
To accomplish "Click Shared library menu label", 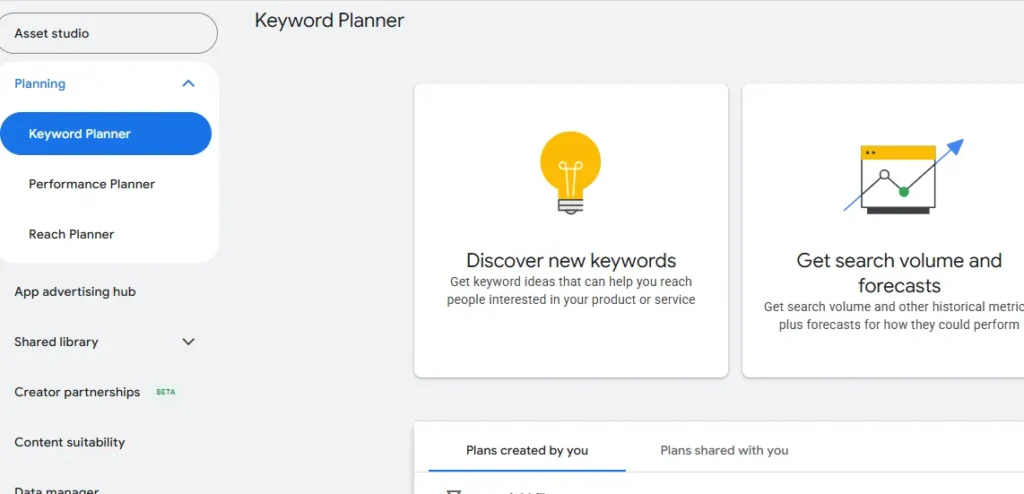I will 56,342.
